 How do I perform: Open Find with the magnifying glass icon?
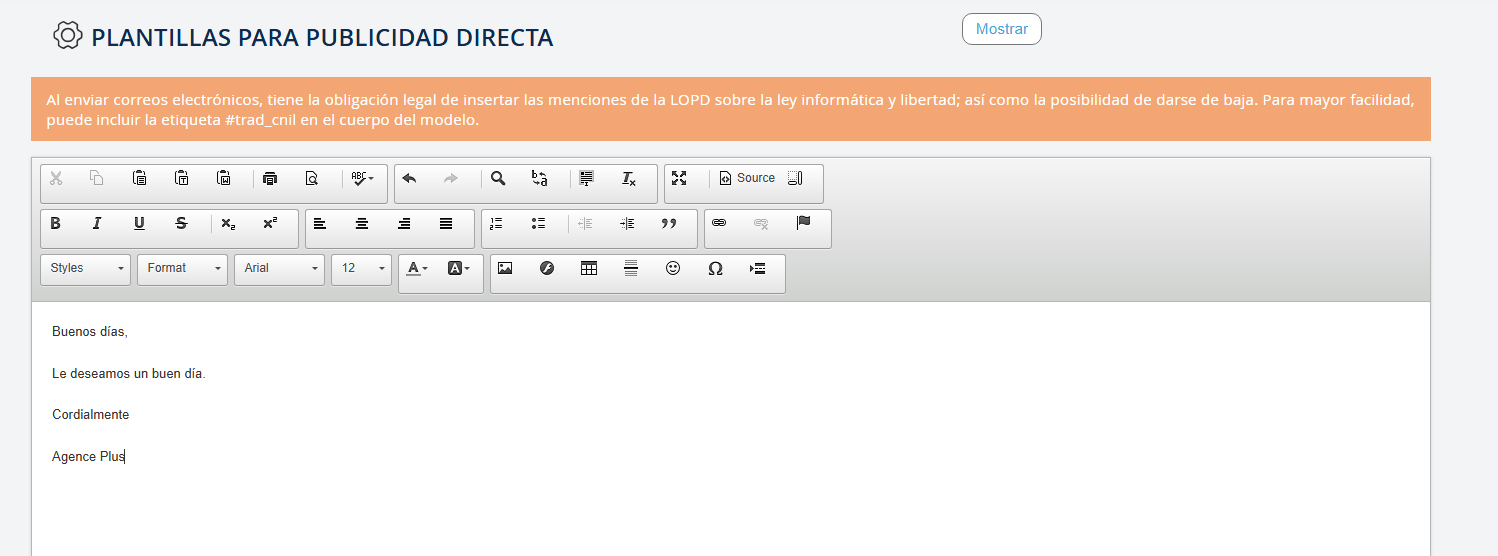(x=498, y=179)
